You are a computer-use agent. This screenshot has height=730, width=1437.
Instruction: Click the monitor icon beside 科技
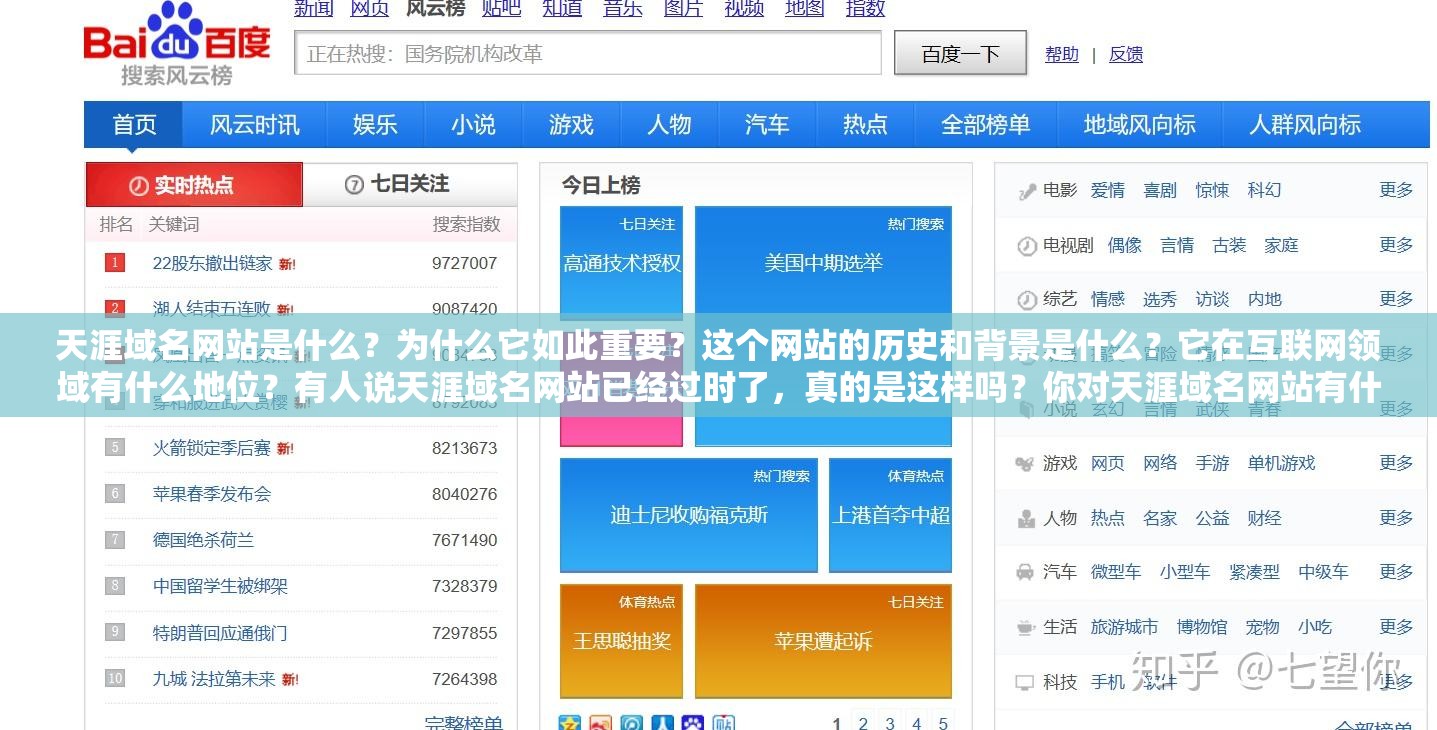coord(1026,683)
